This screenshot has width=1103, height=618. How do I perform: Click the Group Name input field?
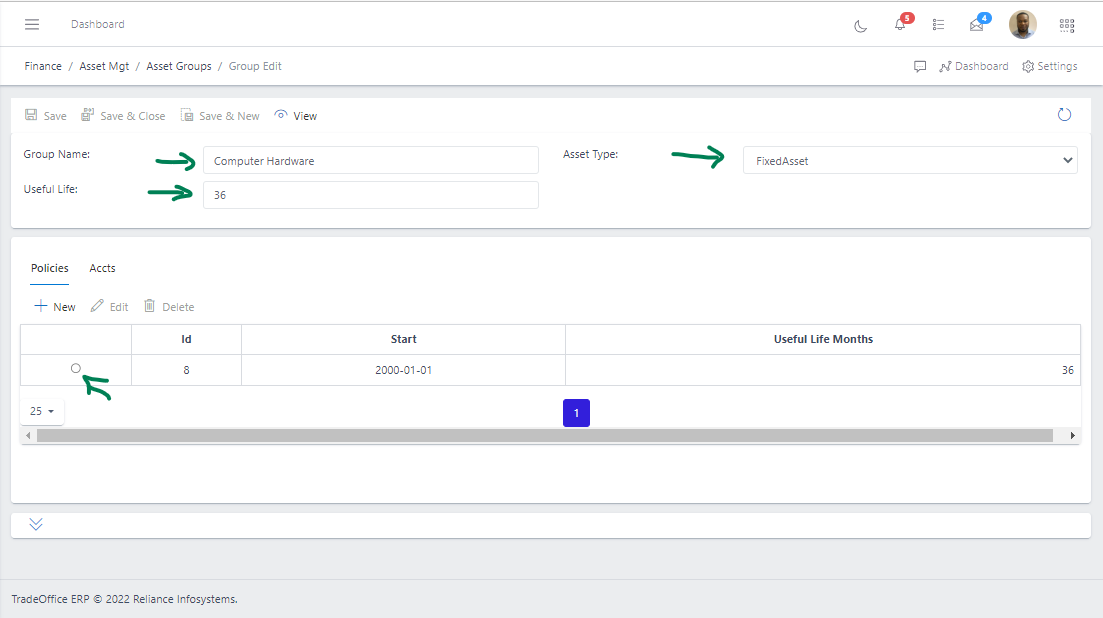tap(370, 160)
